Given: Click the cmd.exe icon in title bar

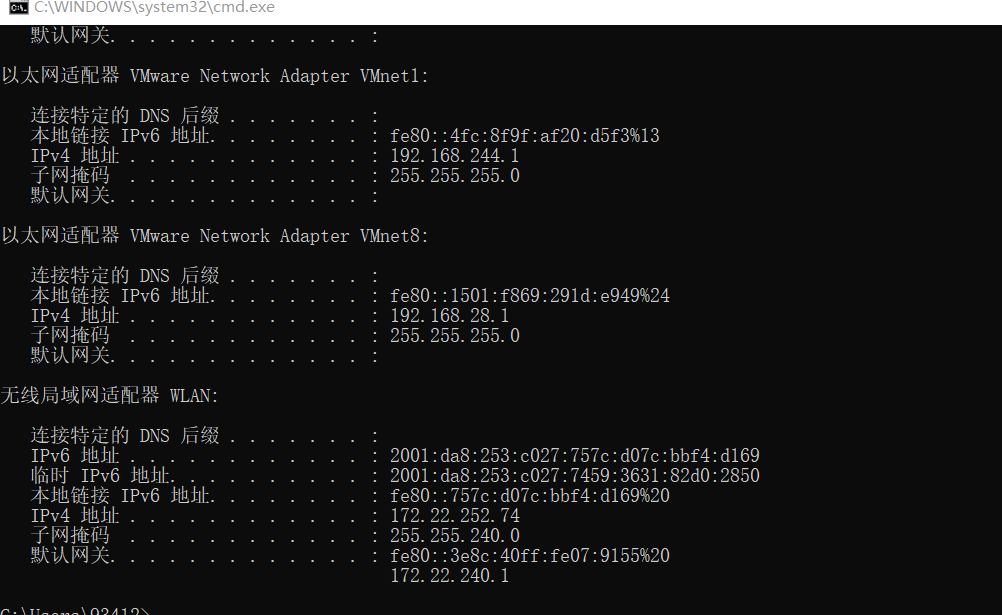Looking at the screenshot, I should [x=15, y=9].
